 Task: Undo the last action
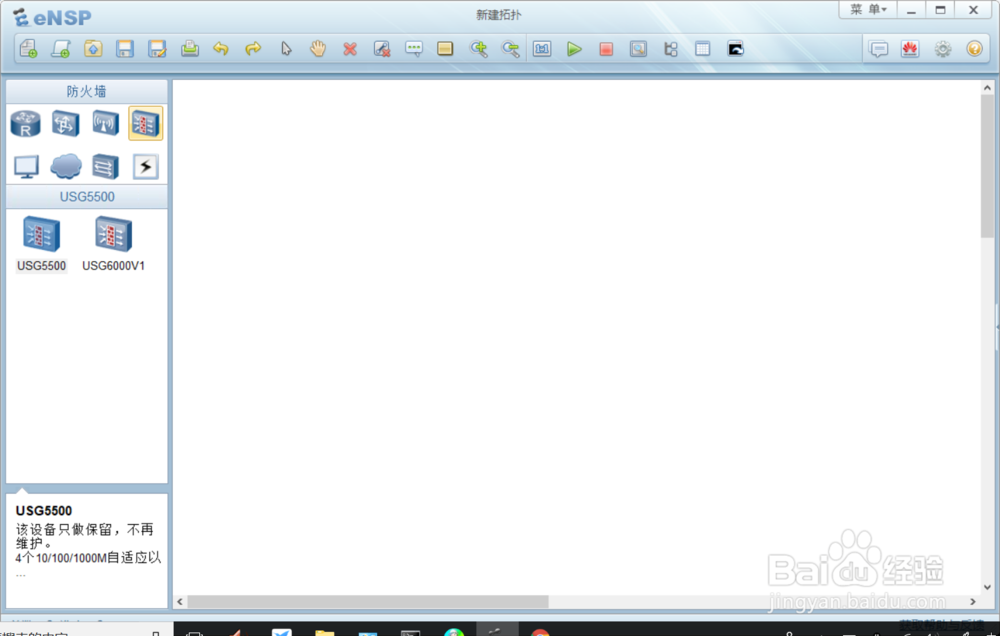point(221,49)
